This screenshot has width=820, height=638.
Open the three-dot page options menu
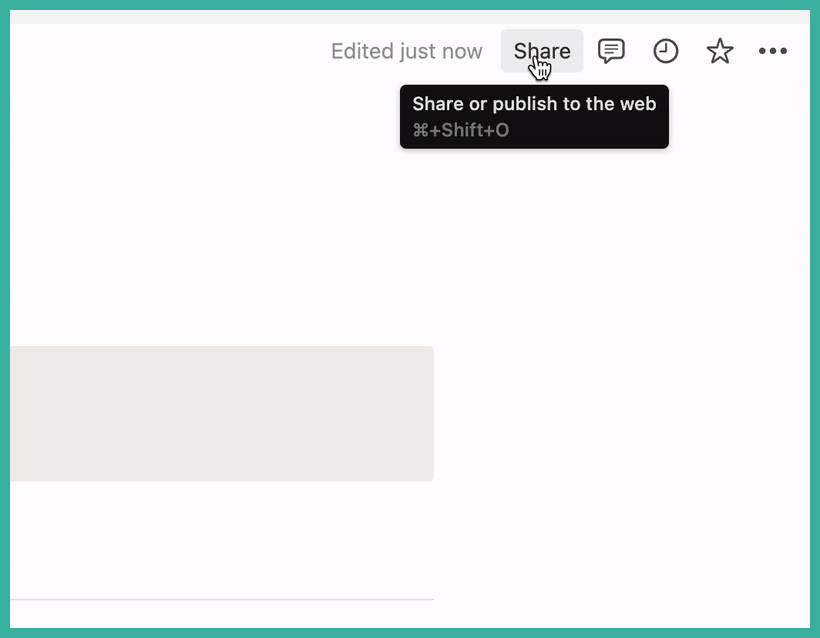773,51
